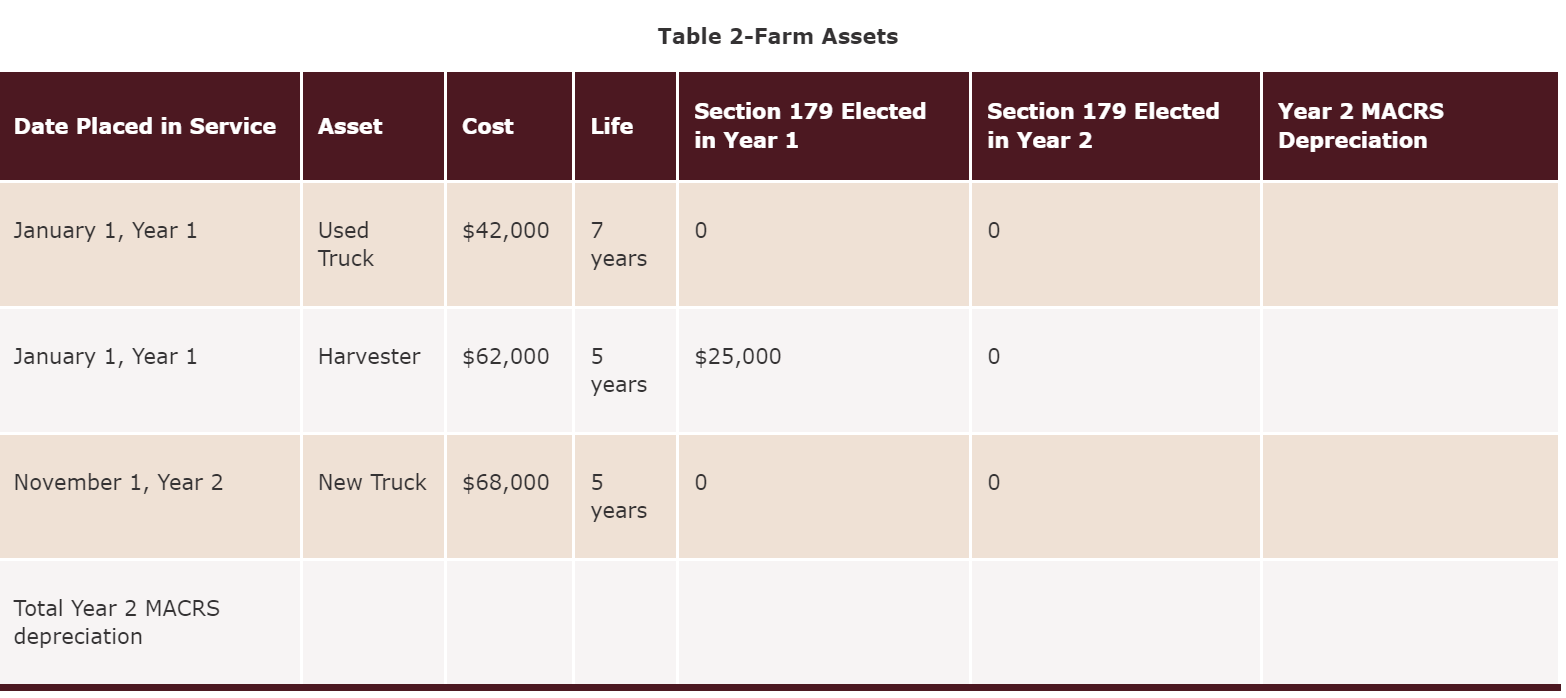Click Year 2 MACRS Depreciation header
Screen dimensions: 1566x698
point(1361,126)
